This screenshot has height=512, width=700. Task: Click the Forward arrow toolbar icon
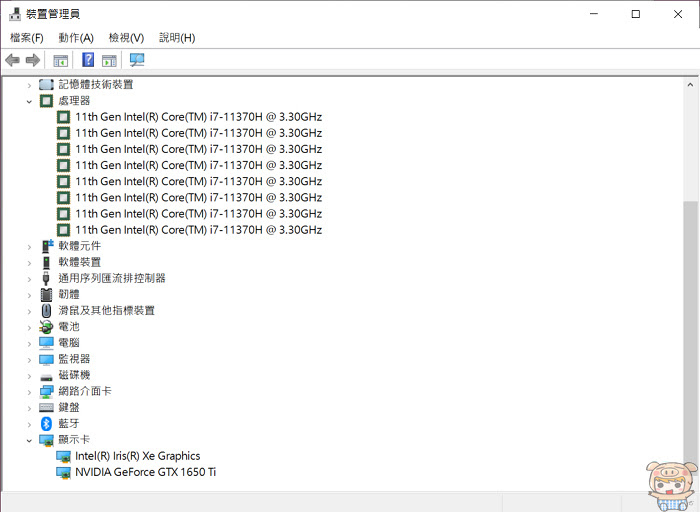tap(33, 60)
